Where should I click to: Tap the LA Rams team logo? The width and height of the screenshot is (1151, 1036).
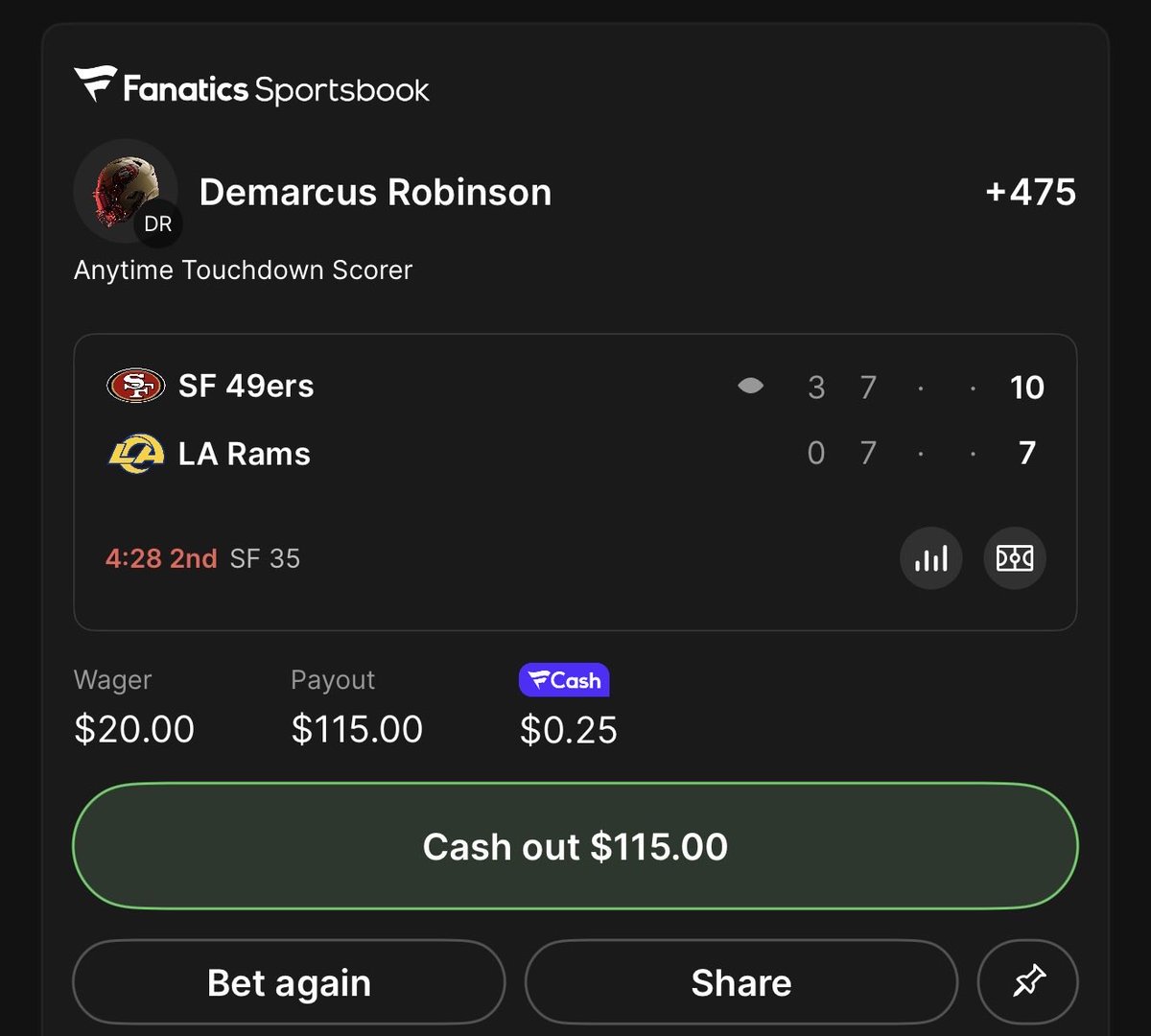135,453
